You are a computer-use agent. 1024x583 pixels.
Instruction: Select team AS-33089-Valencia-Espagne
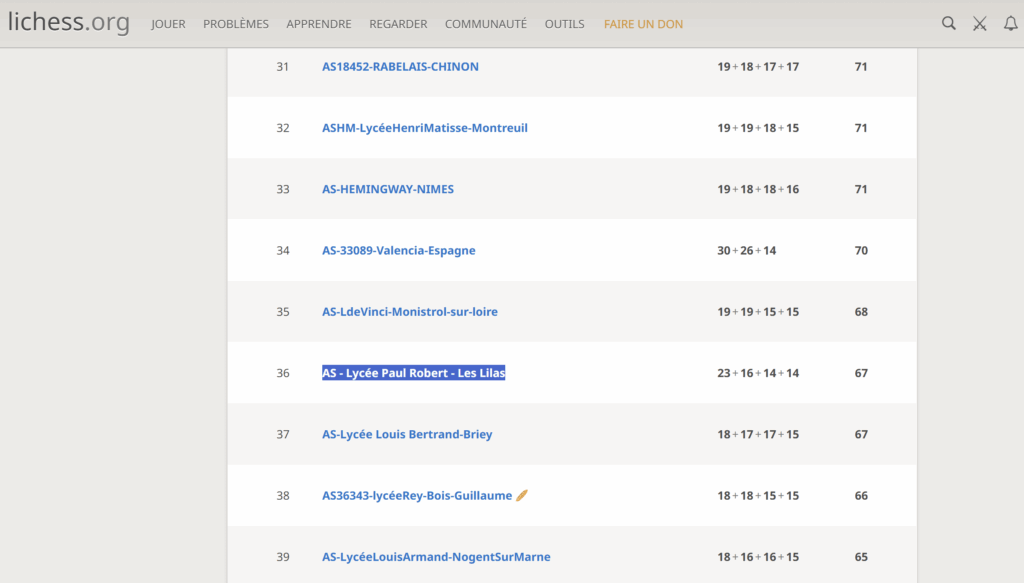tap(398, 251)
